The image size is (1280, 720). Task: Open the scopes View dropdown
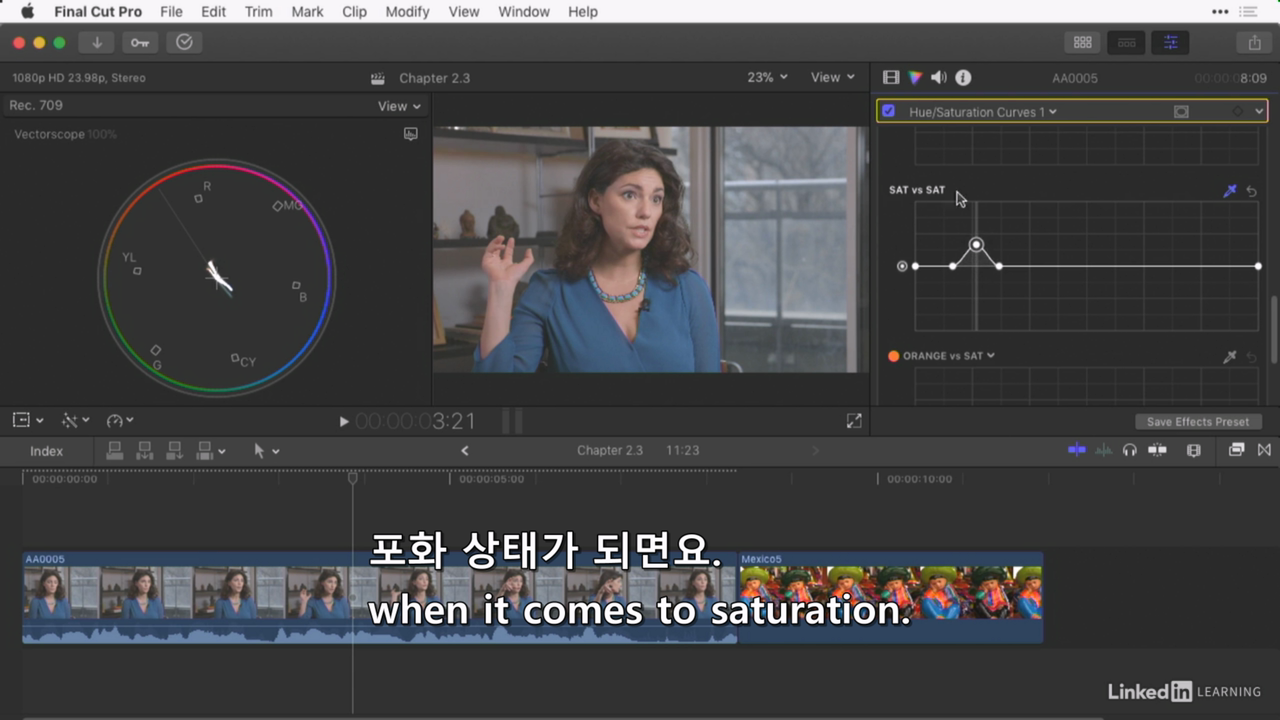(399, 106)
